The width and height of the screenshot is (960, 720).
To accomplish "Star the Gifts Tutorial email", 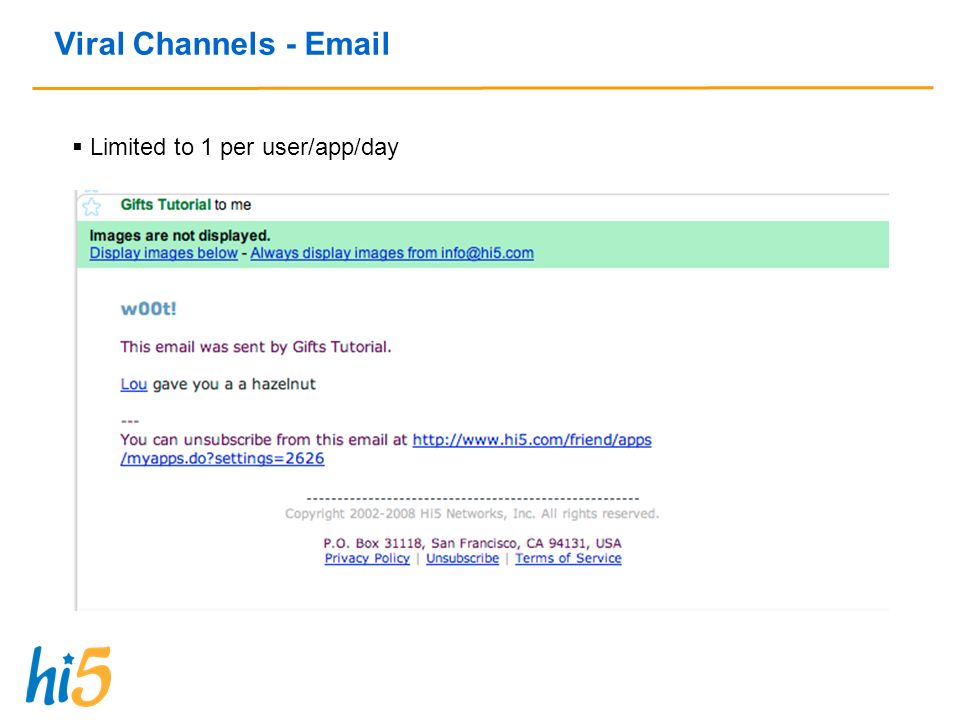I will tap(91, 207).
